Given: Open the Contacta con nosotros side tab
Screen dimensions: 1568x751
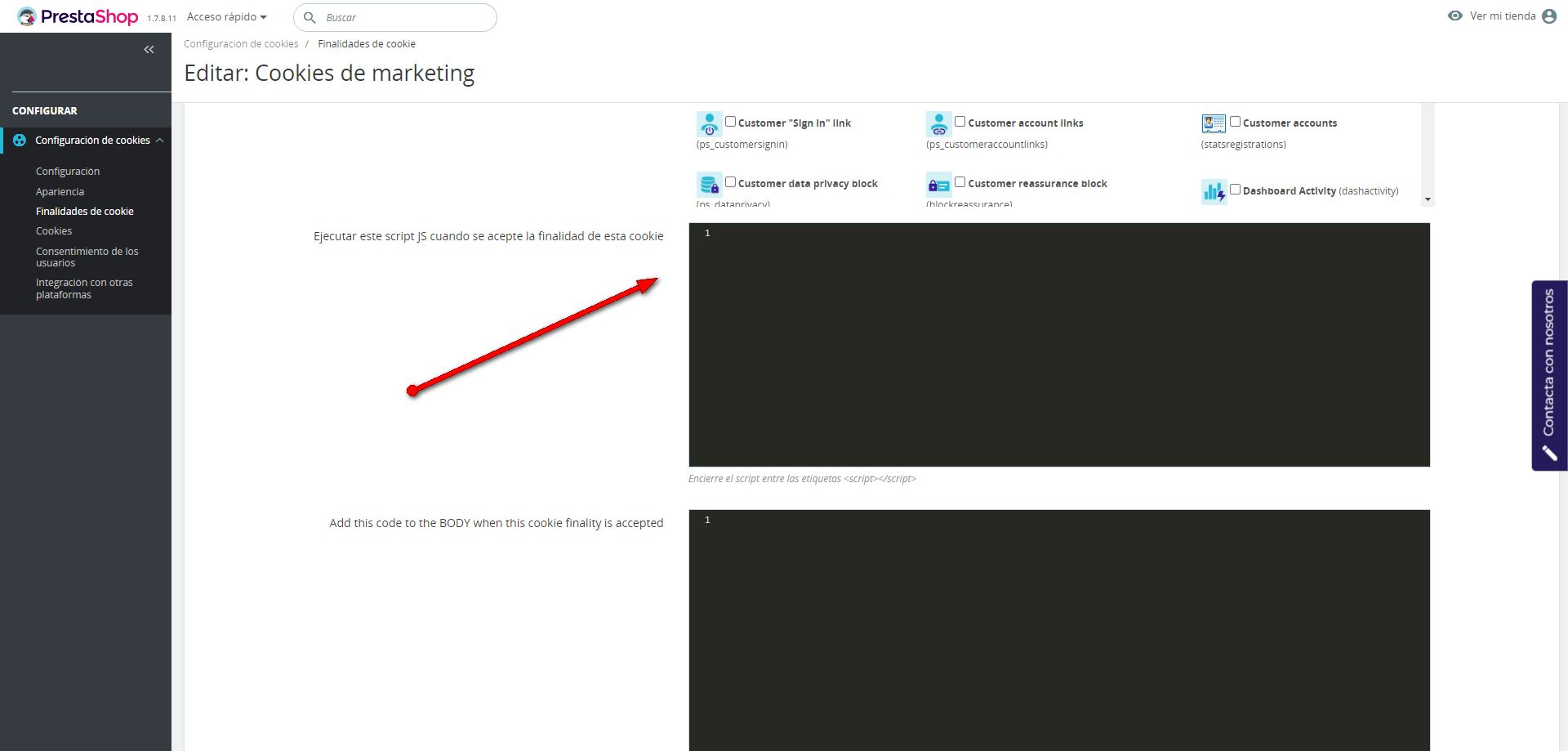Looking at the screenshot, I should click(1549, 376).
